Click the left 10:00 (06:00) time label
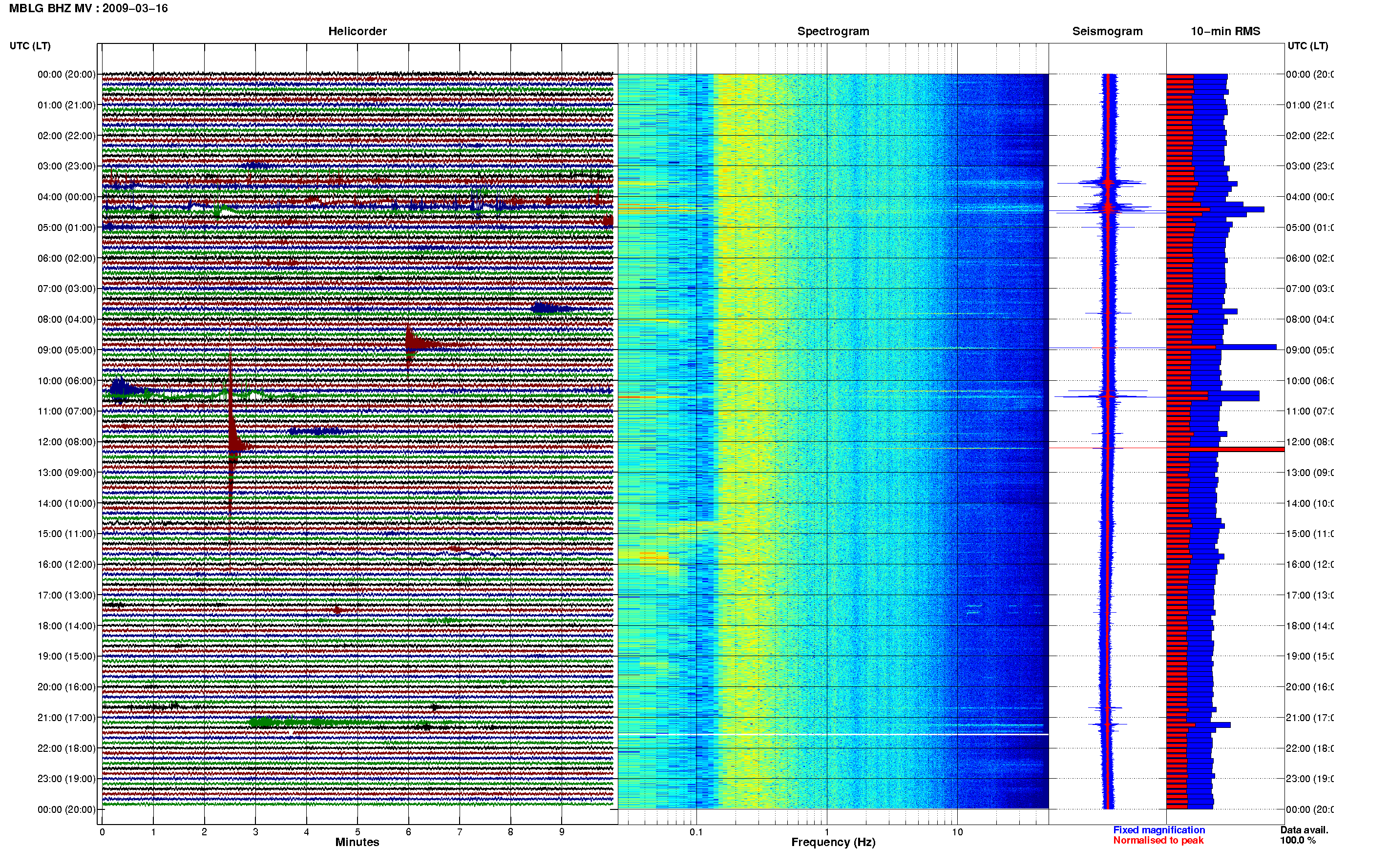 (x=66, y=381)
